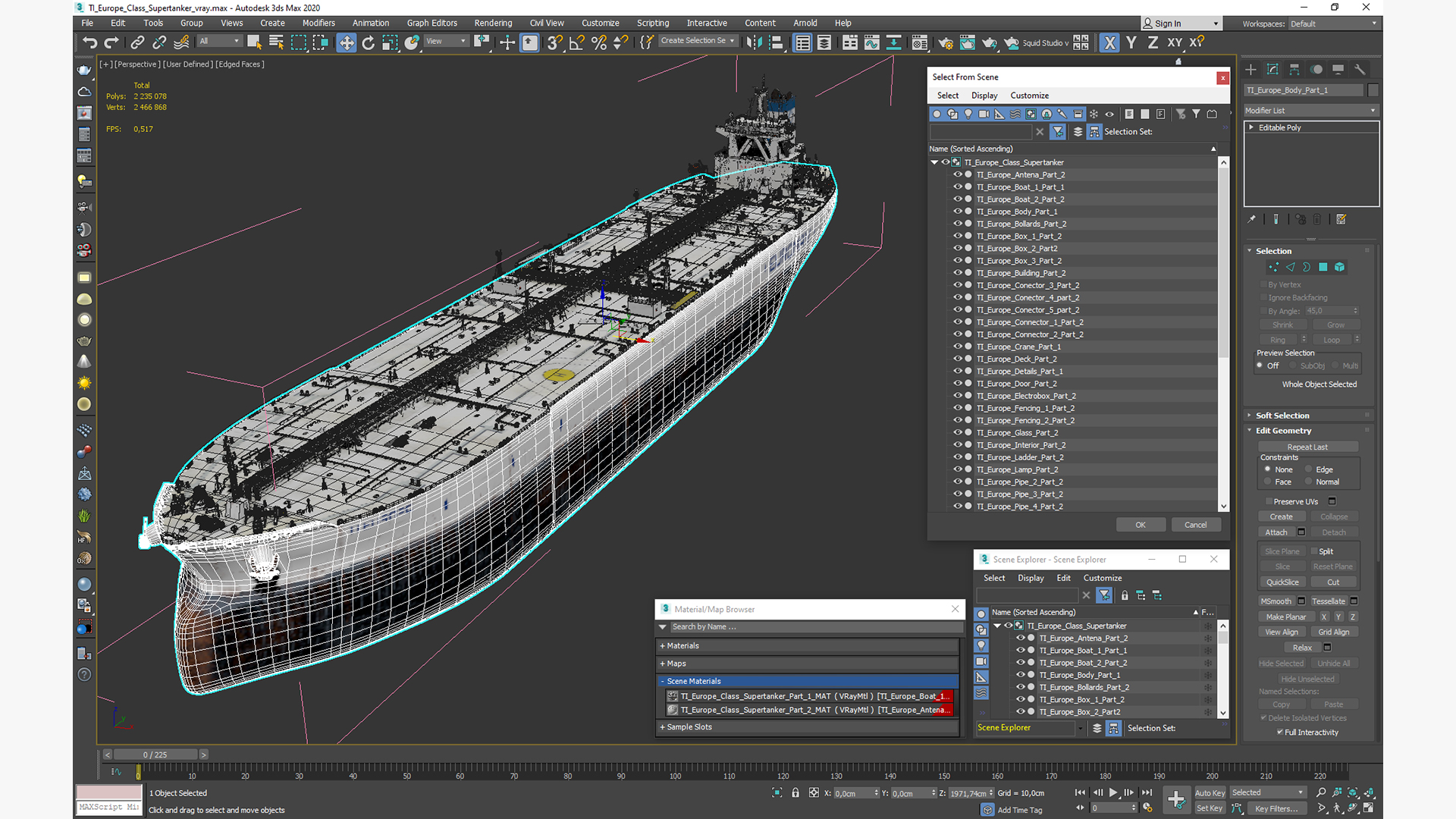The height and width of the screenshot is (819, 1456).
Task: Click the Make Planar button
Action: pos(1286,617)
